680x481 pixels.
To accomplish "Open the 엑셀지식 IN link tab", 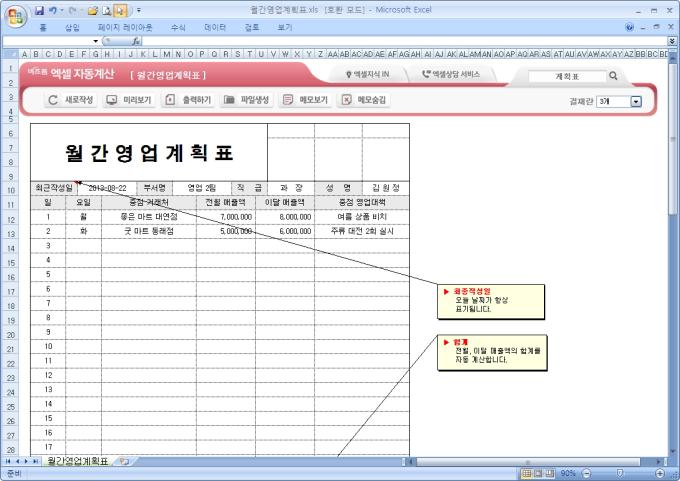I will (x=367, y=75).
